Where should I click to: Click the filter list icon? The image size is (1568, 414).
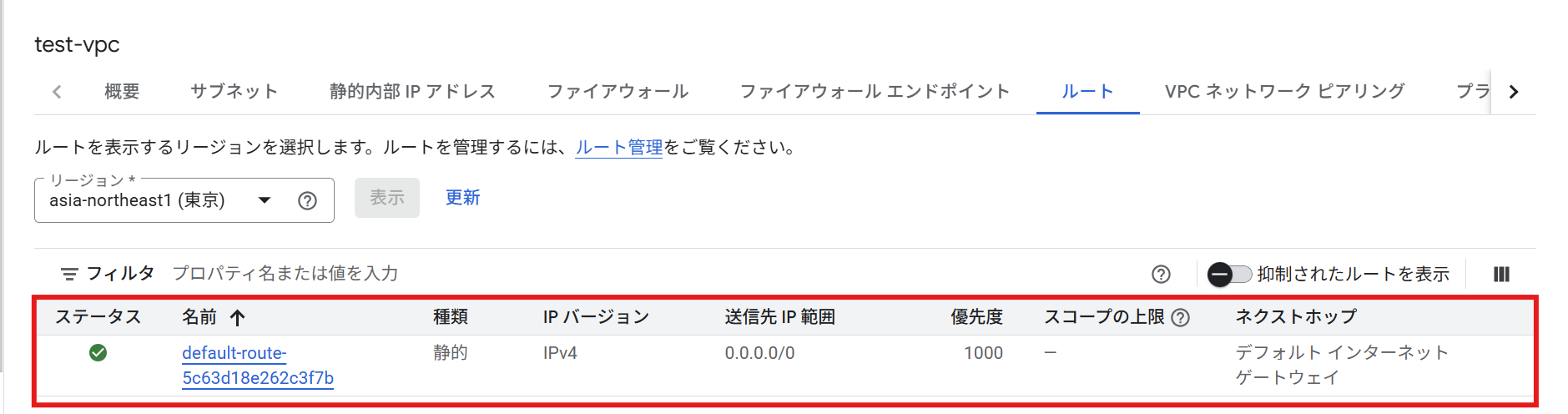[x=70, y=274]
